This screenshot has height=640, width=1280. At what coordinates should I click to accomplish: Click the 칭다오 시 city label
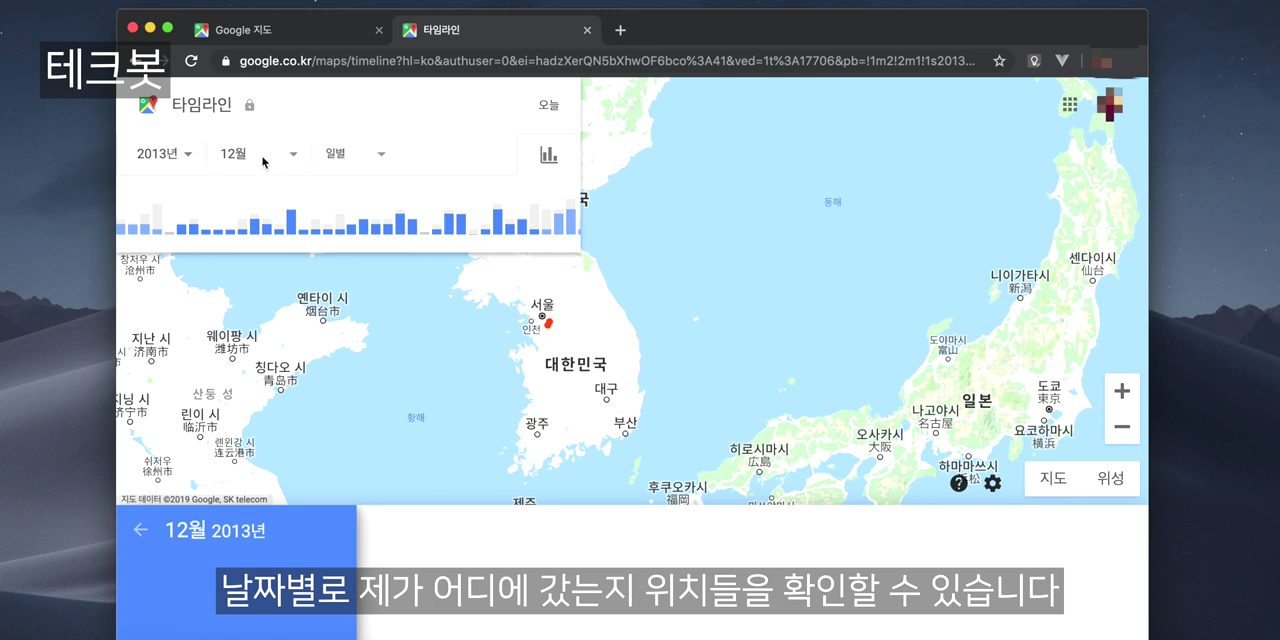click(280, 368)
